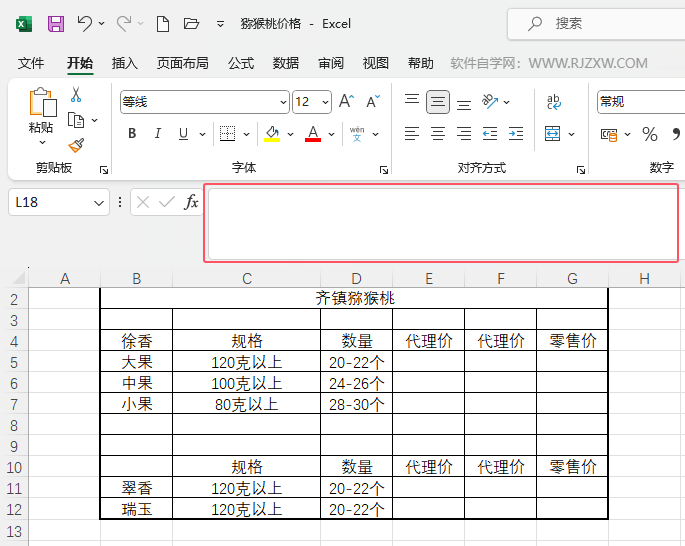685x546 pixels.
Task: Apply the yellow fill color bucket
Action: tap(272, 134)
